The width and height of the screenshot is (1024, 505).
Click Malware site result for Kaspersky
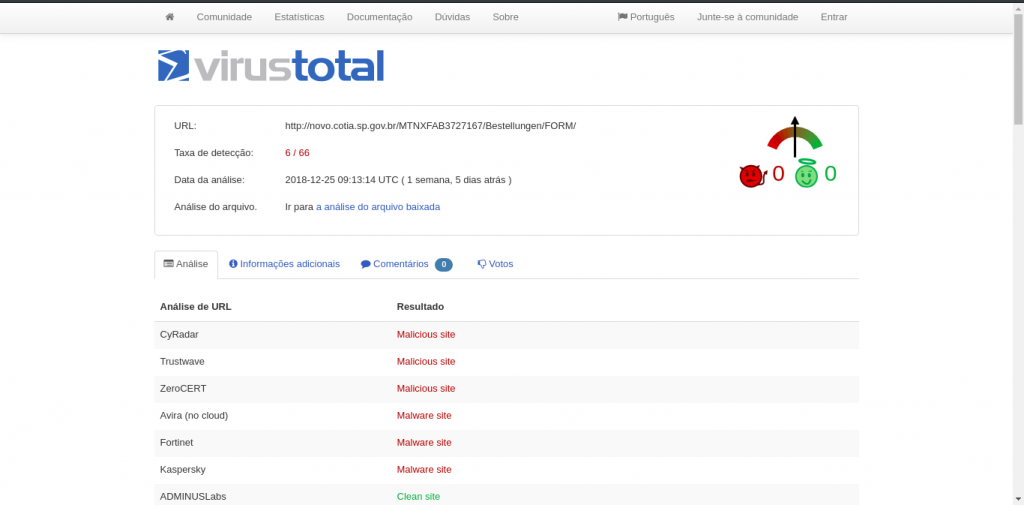[x=424, y=469]
